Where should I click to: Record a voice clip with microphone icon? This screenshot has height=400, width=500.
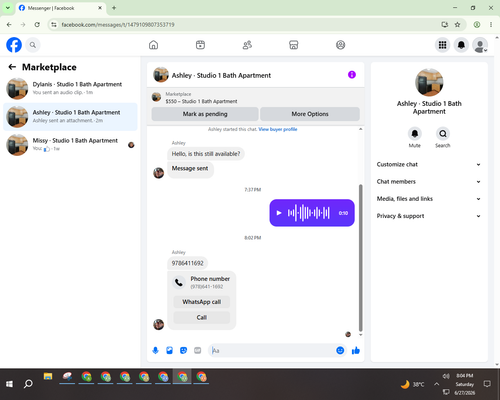tap(155, 350)
